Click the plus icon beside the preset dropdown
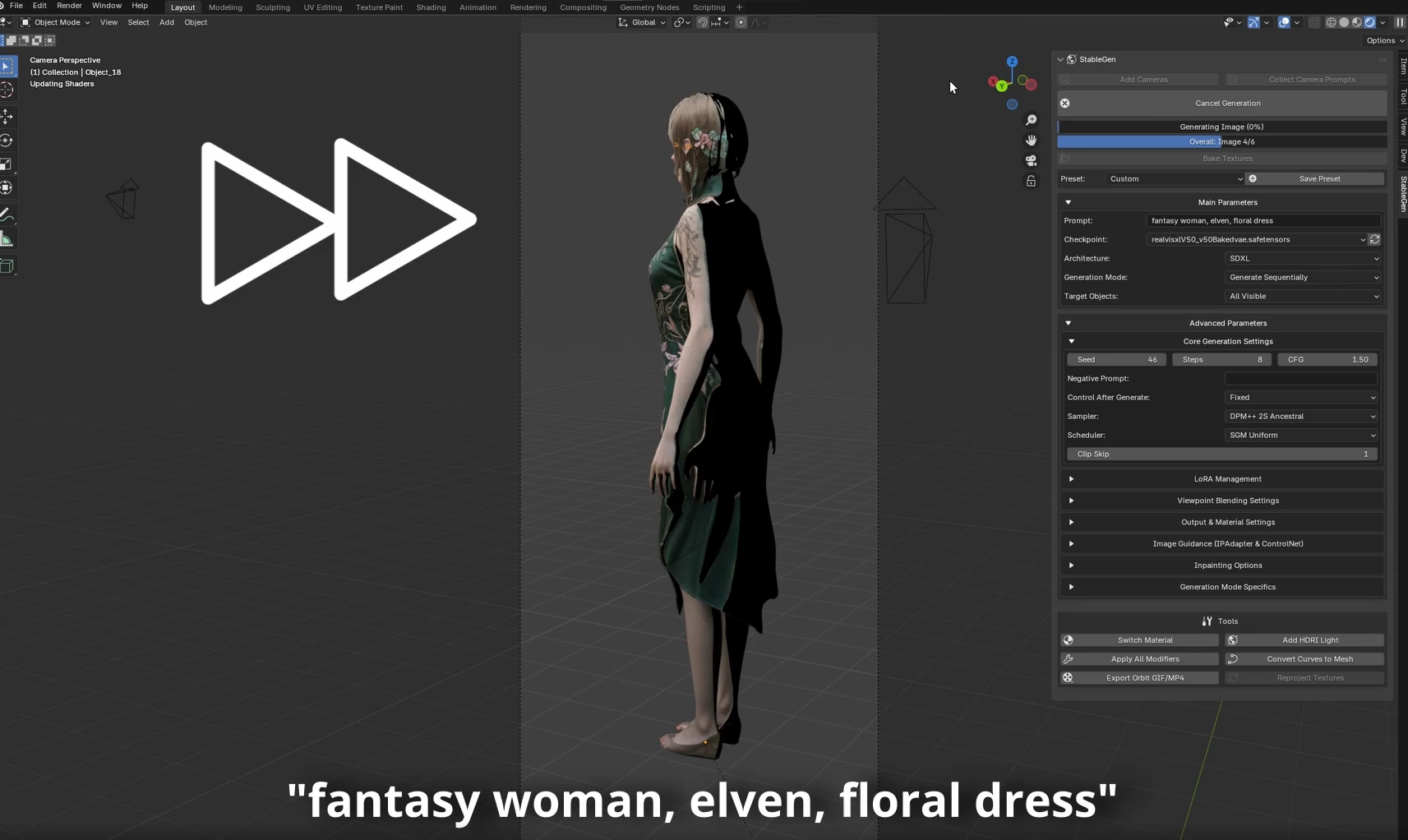The height and width of the screenshot is (840, 1408). pyautogui.click(x=1253, y=178)
